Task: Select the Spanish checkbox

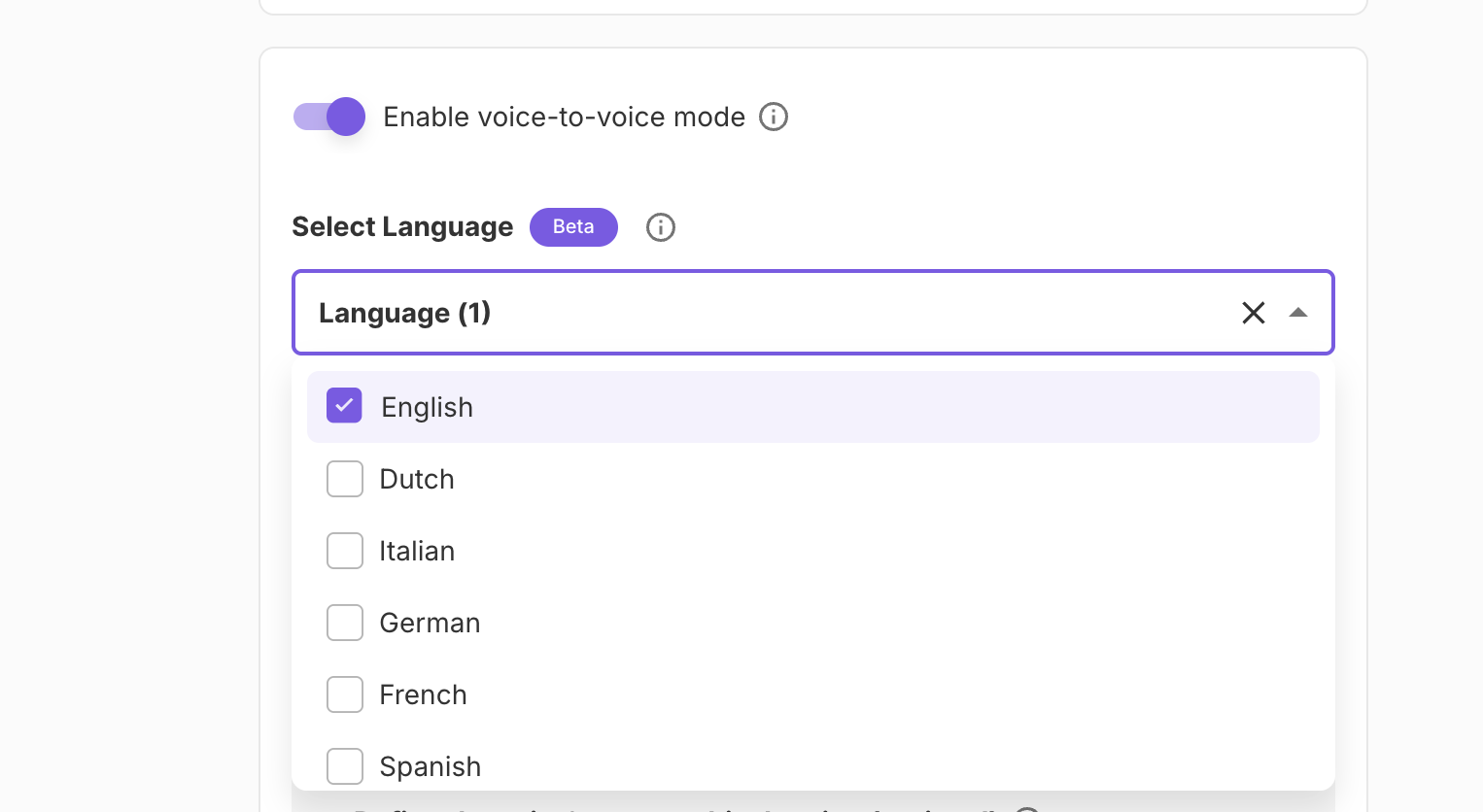Action: pyautogui.click(x=344, y=766)
